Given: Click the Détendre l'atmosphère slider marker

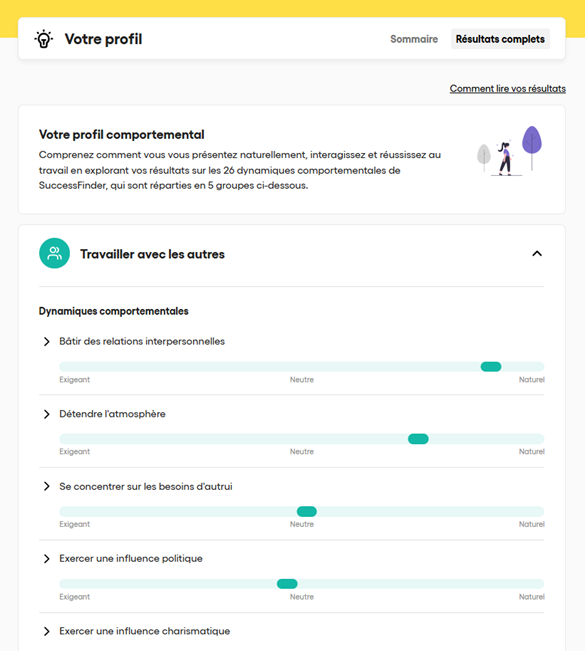Looking at the screenshot, I should (x=418, y=439).
